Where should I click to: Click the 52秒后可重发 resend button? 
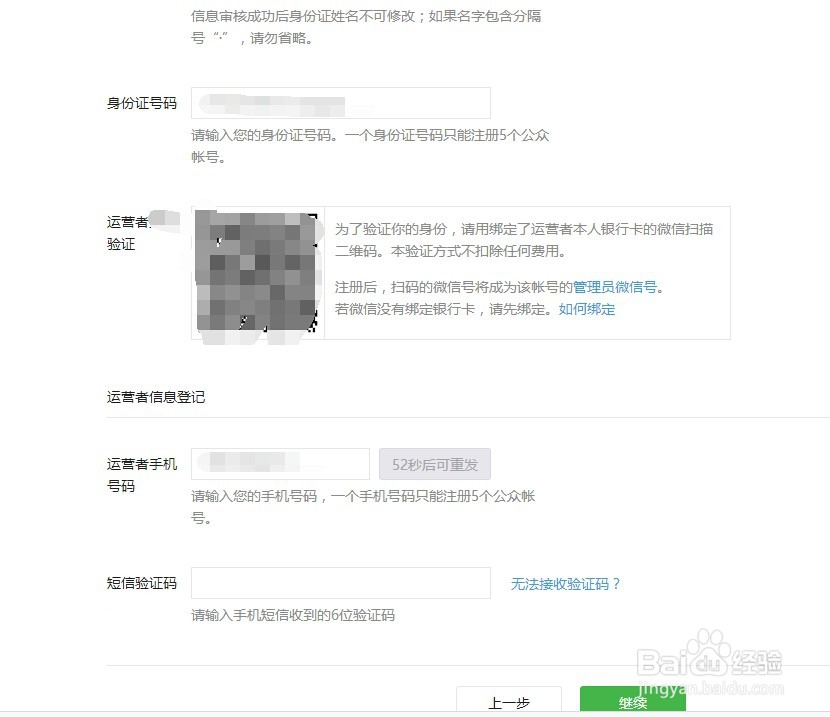(435, 464)
